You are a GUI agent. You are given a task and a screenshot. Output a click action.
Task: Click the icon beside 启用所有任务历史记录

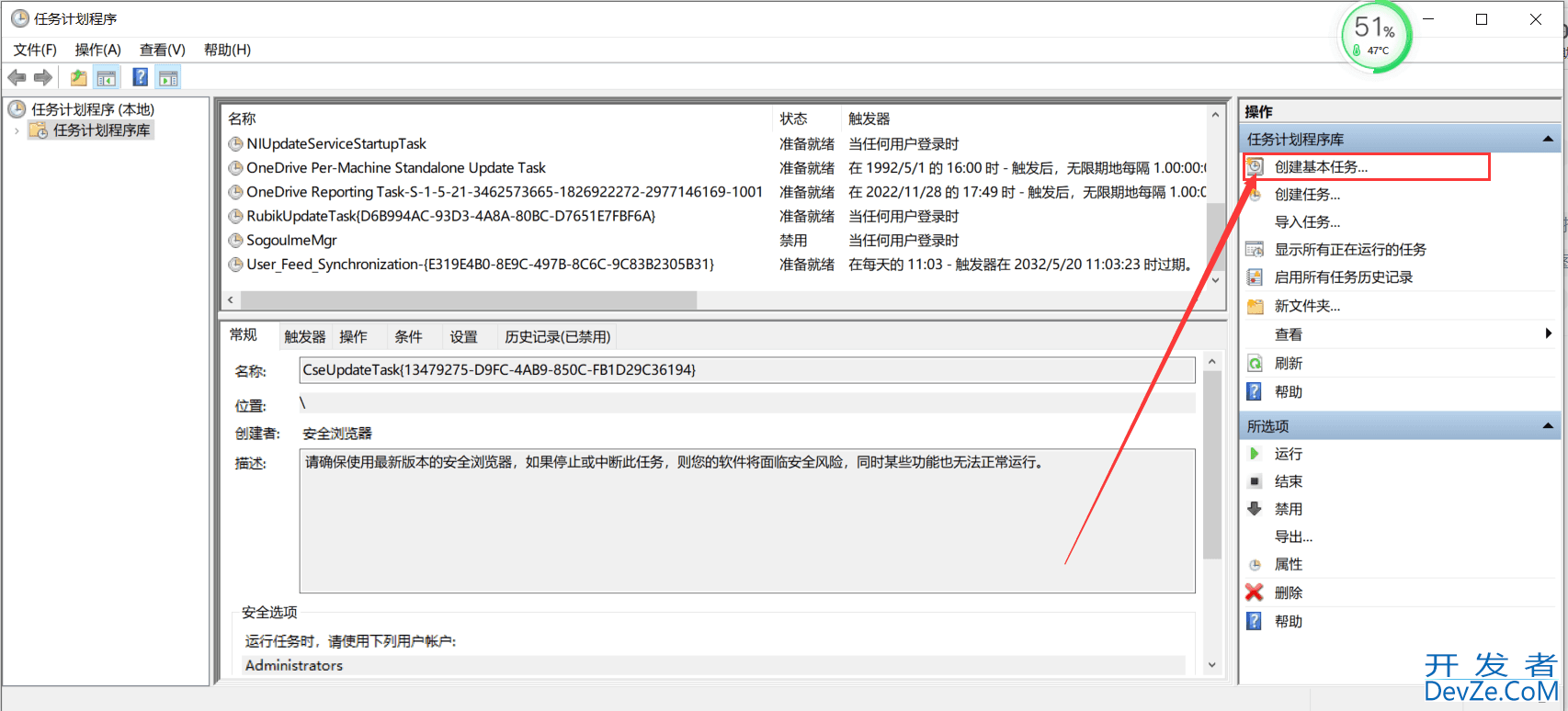pos(1255,276)
